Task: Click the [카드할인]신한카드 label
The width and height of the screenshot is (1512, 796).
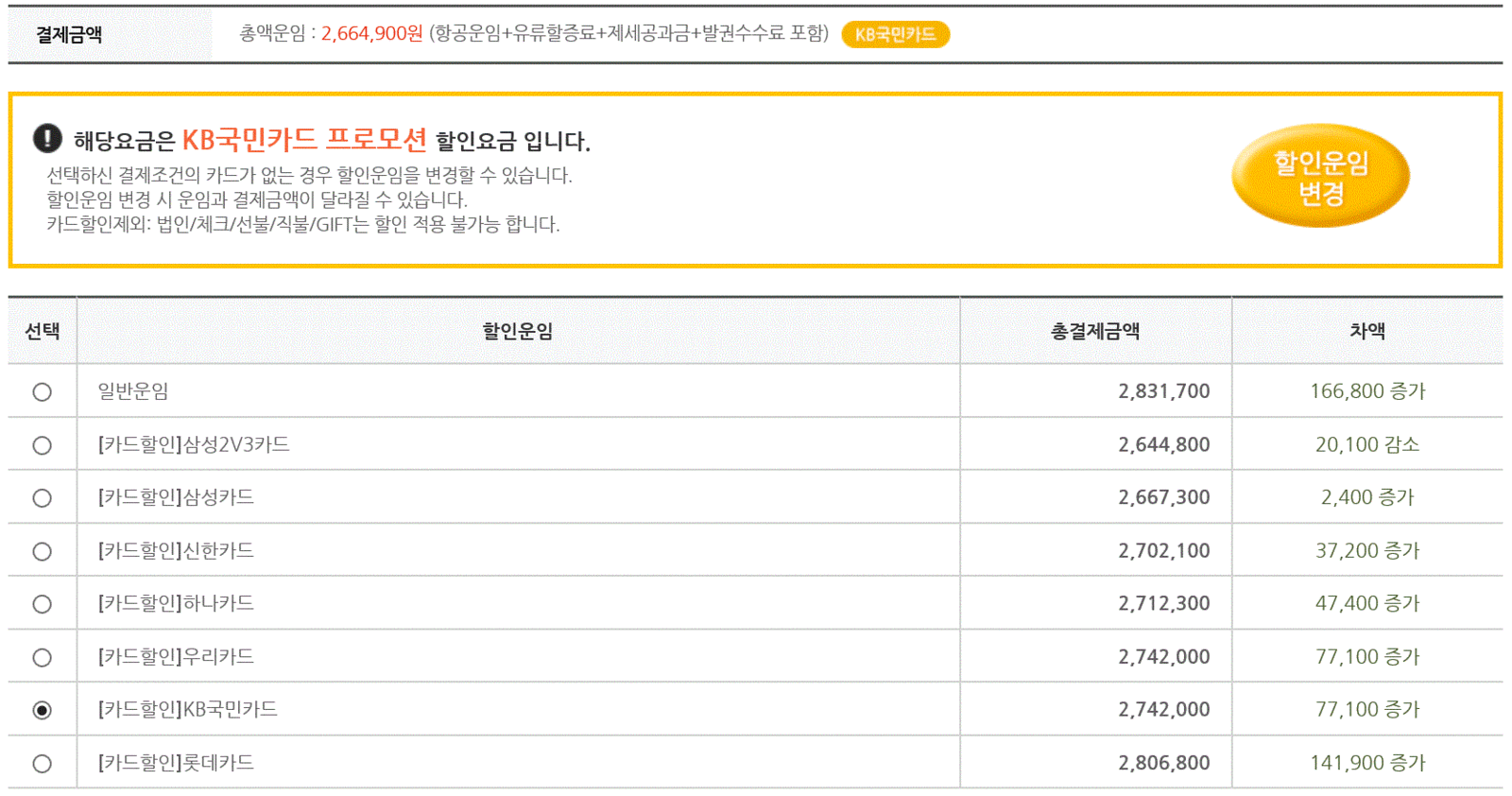Action: coord(176,550)
